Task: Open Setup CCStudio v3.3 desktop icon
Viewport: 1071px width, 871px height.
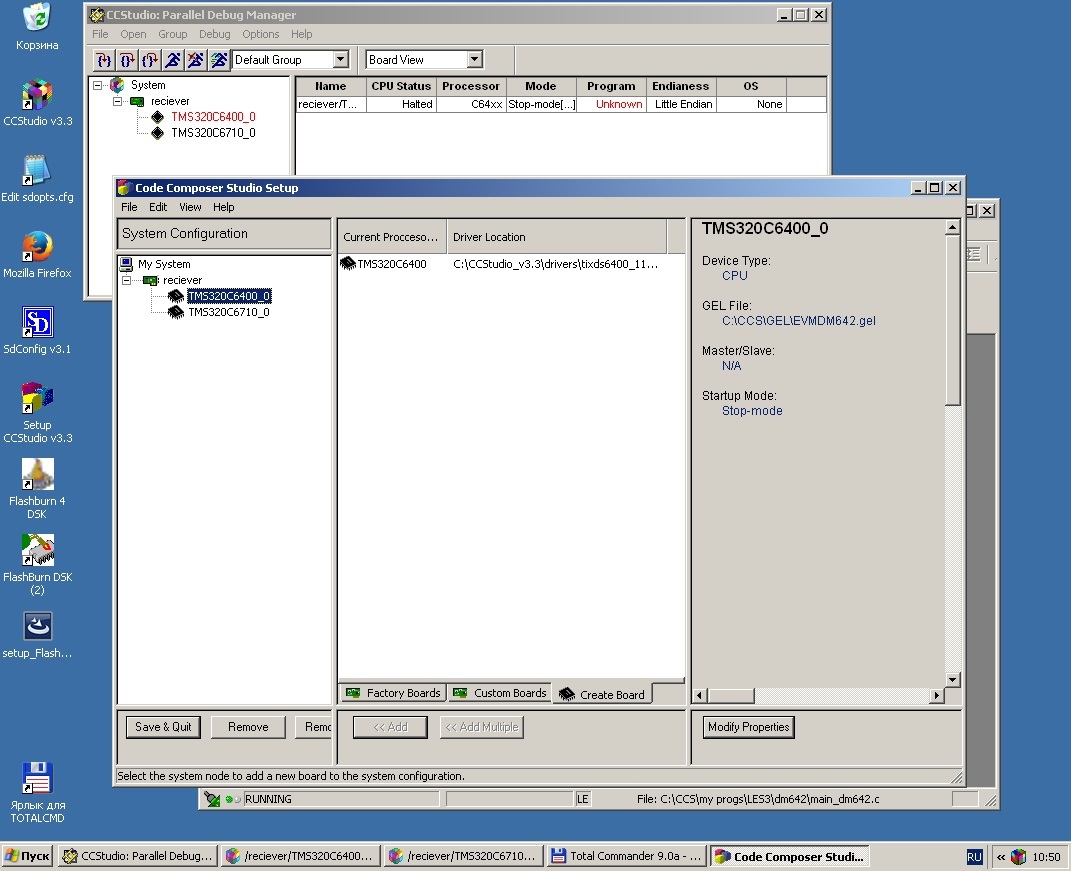Action: coord(38,413)
